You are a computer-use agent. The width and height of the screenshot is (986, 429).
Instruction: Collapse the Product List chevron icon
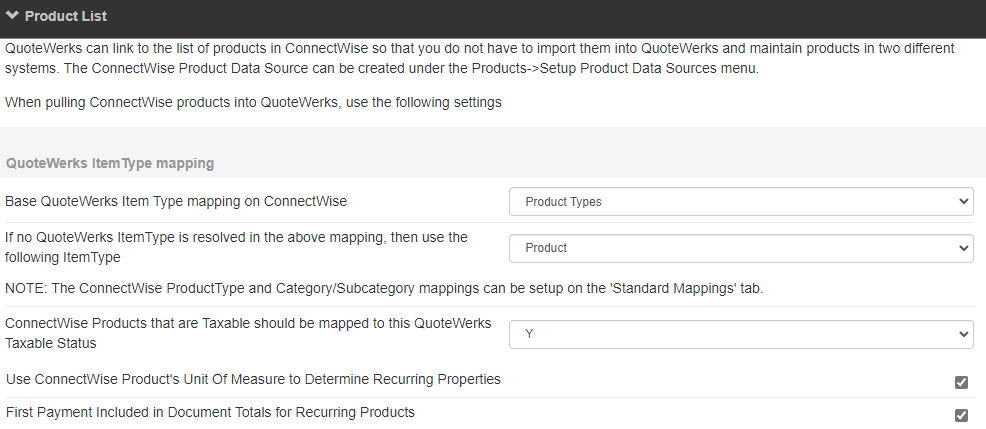point(12,16)
